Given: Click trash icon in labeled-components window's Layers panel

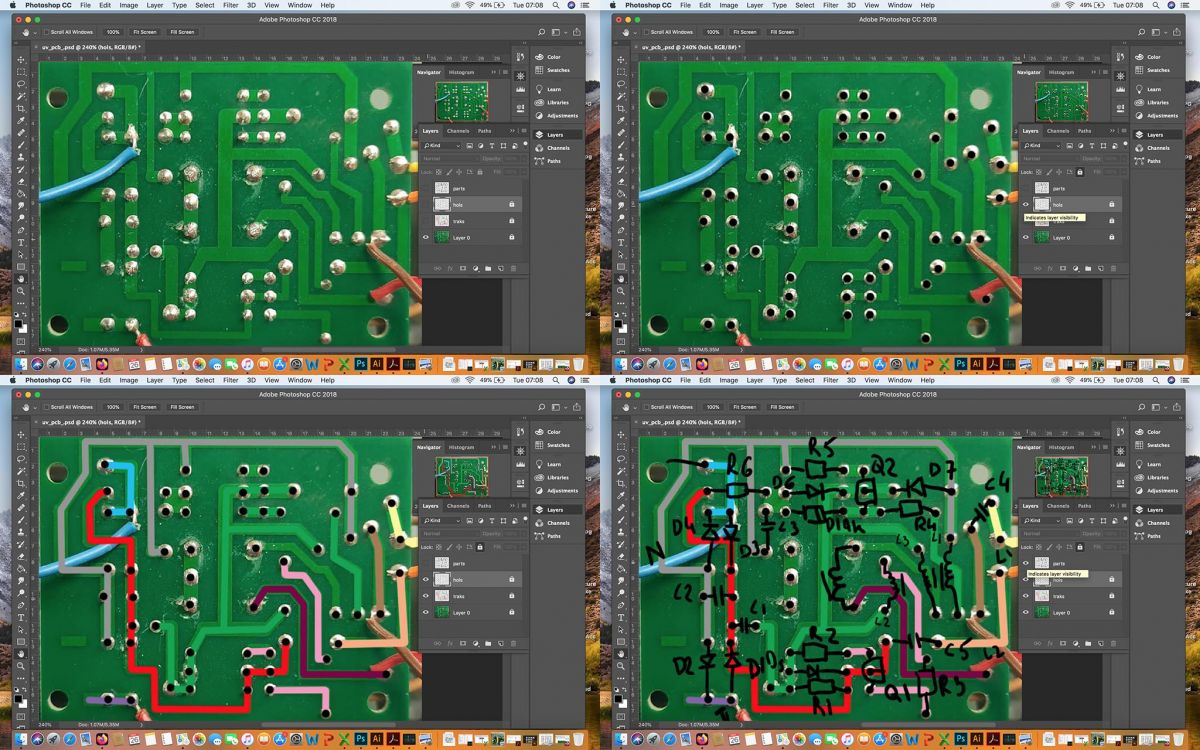Looking at the screenshot, I should click(1113, 643).
